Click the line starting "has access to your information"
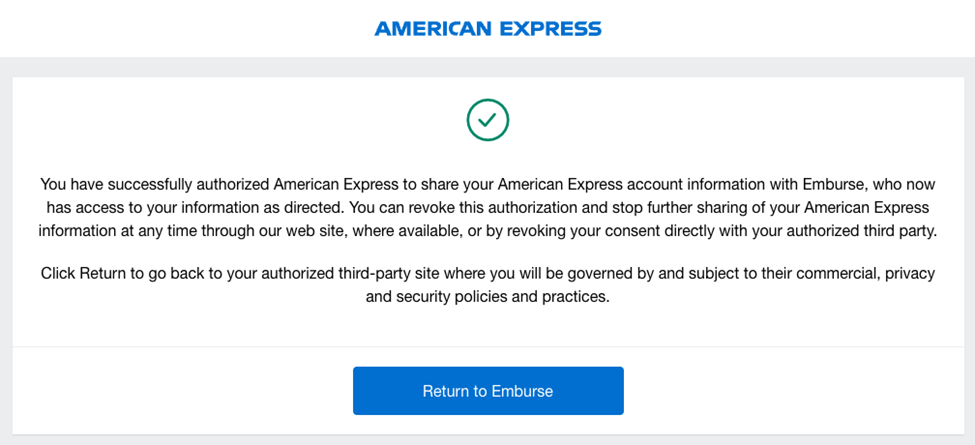975x445 pixels. (488, 207)
